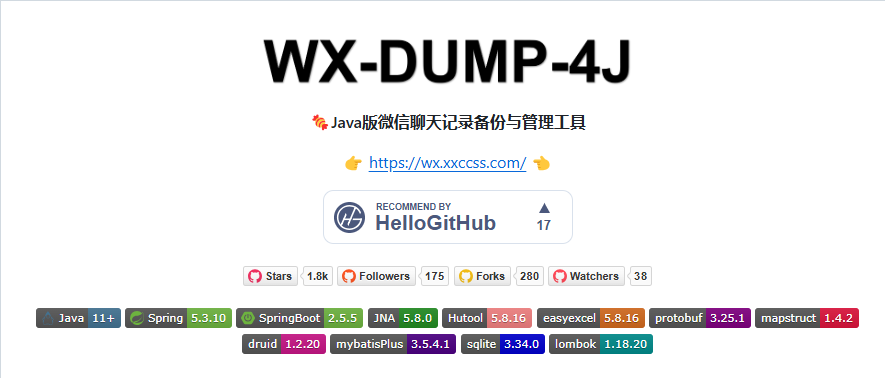Viewport: 885px width, 378px height.
Task: Click the GitHub Stars badge
Action: 270,276
